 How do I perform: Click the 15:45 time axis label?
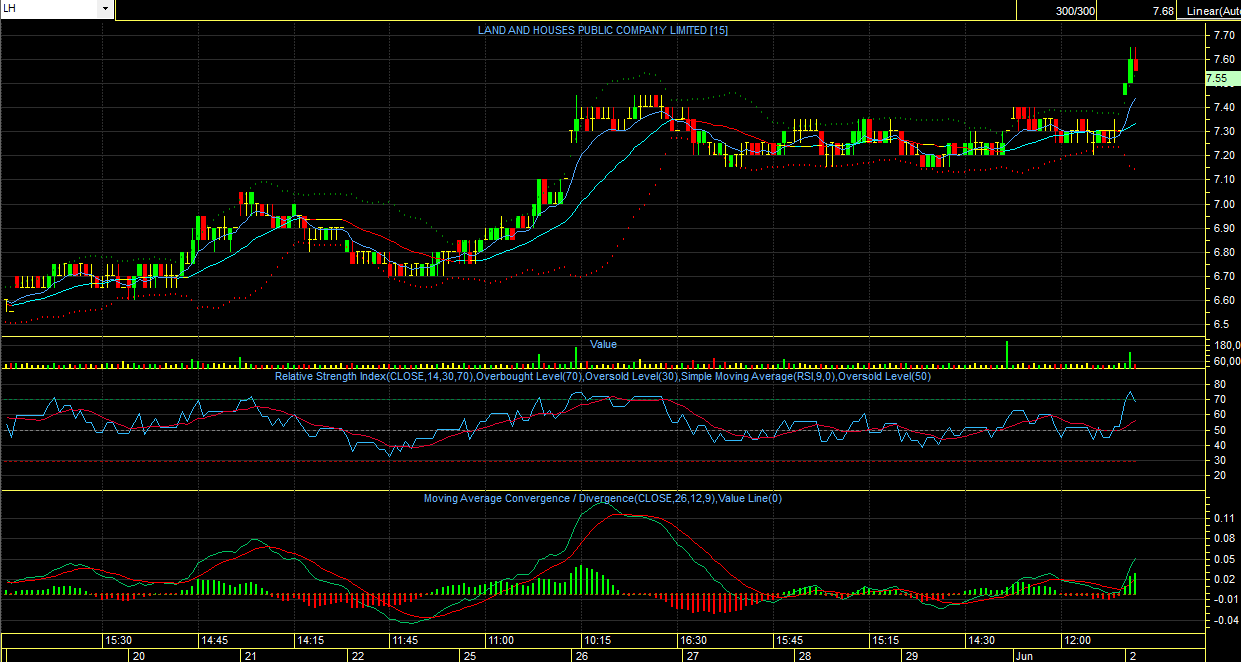[789, 640]
